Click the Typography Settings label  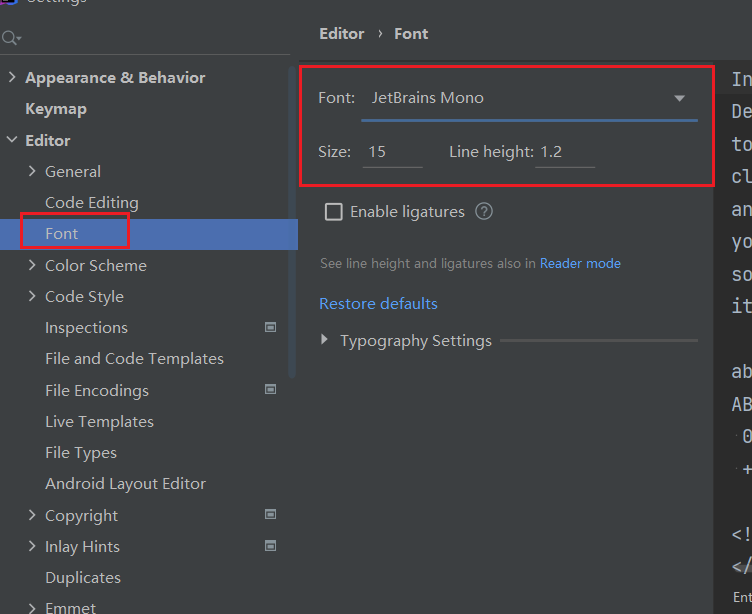[x=416, y=341]
